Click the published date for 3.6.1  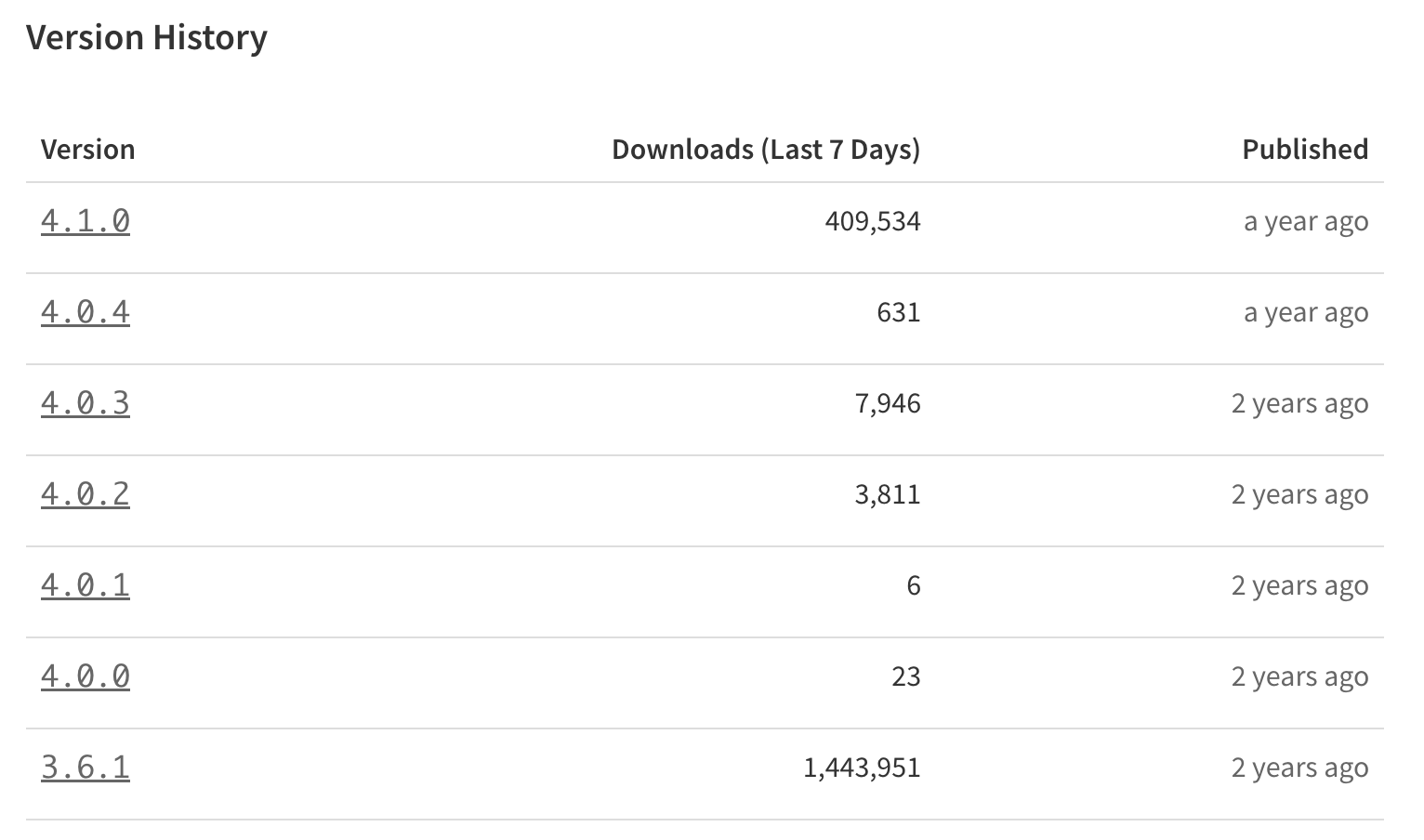[x=1299, y=768]
